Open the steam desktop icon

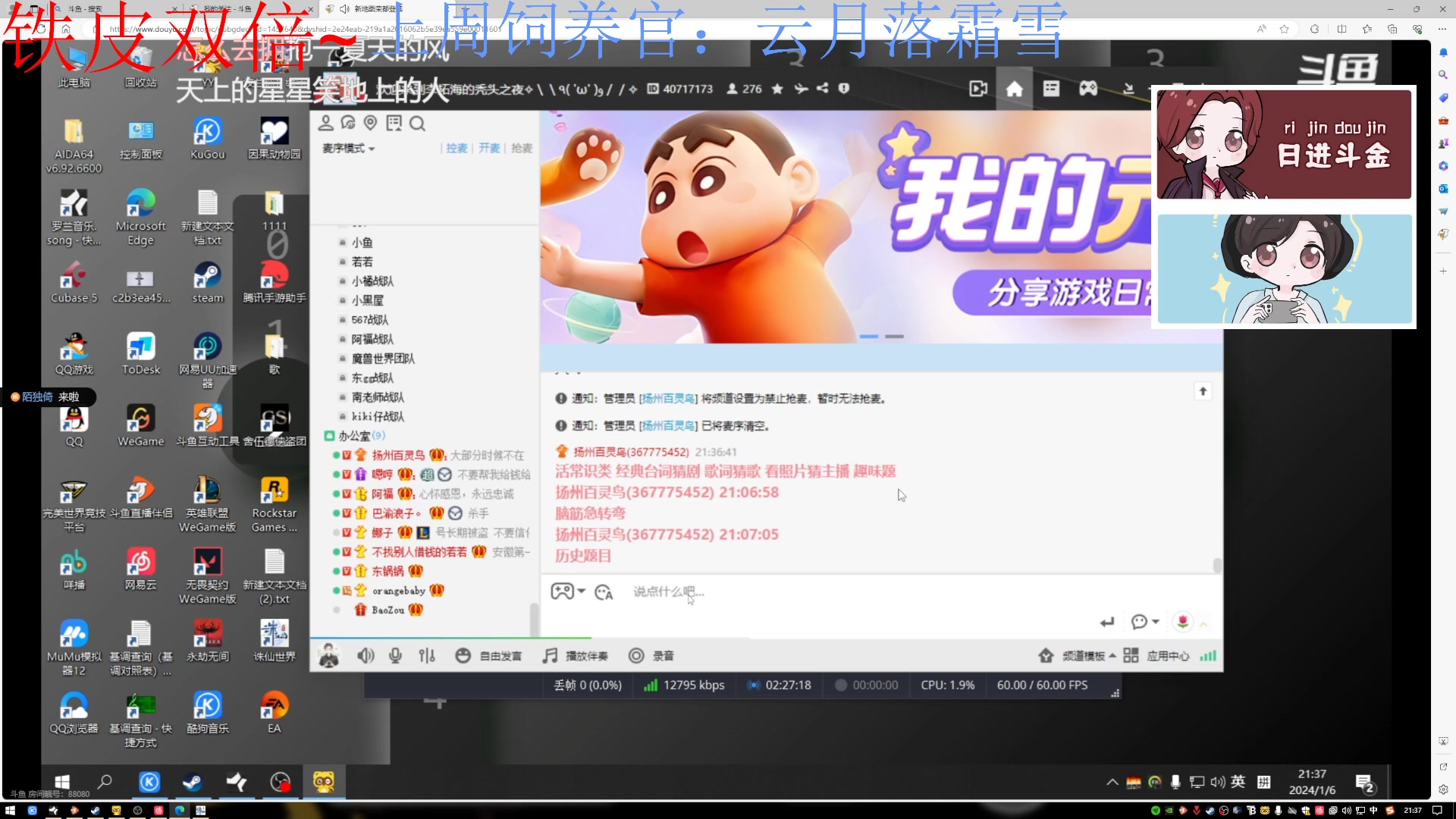(x=207, y=282)
